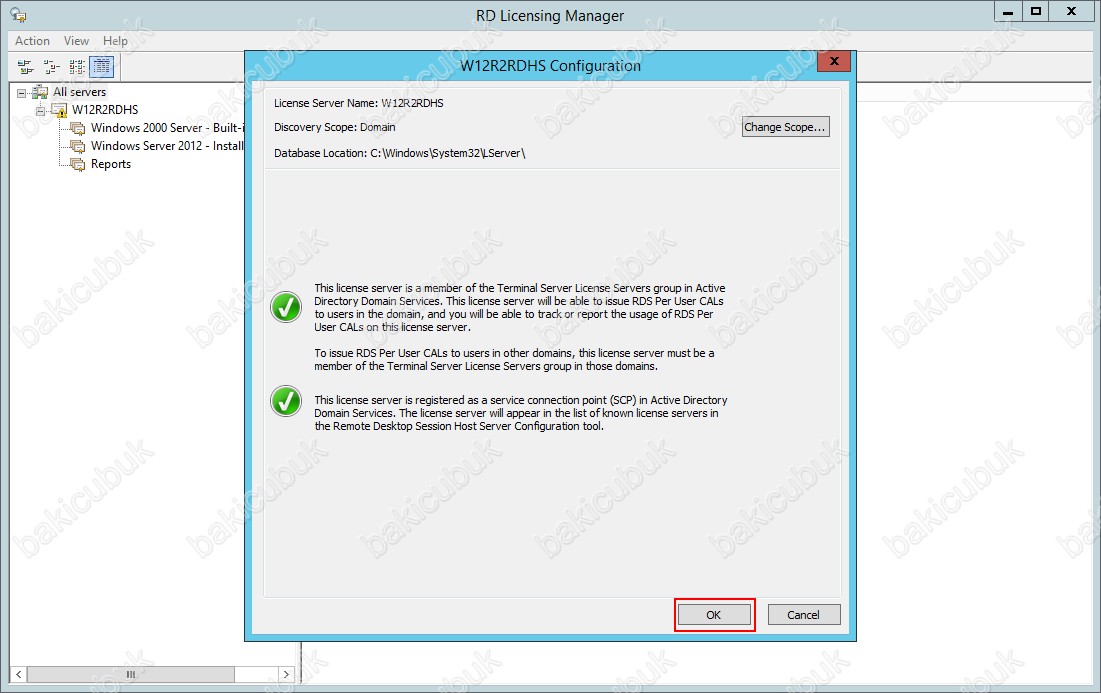Click the green check beside Terminal Server License group
The height and width of the screenshot is (693, 1101).
(x=286, y=308)
